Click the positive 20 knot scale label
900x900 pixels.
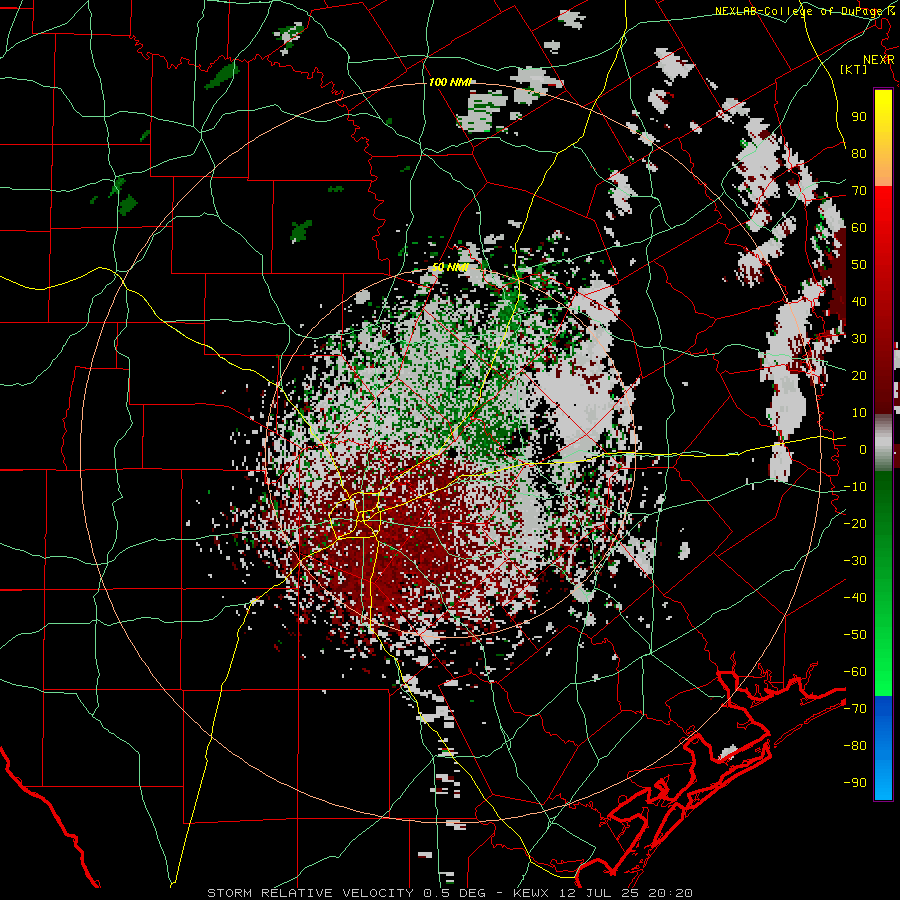point(859,375)
